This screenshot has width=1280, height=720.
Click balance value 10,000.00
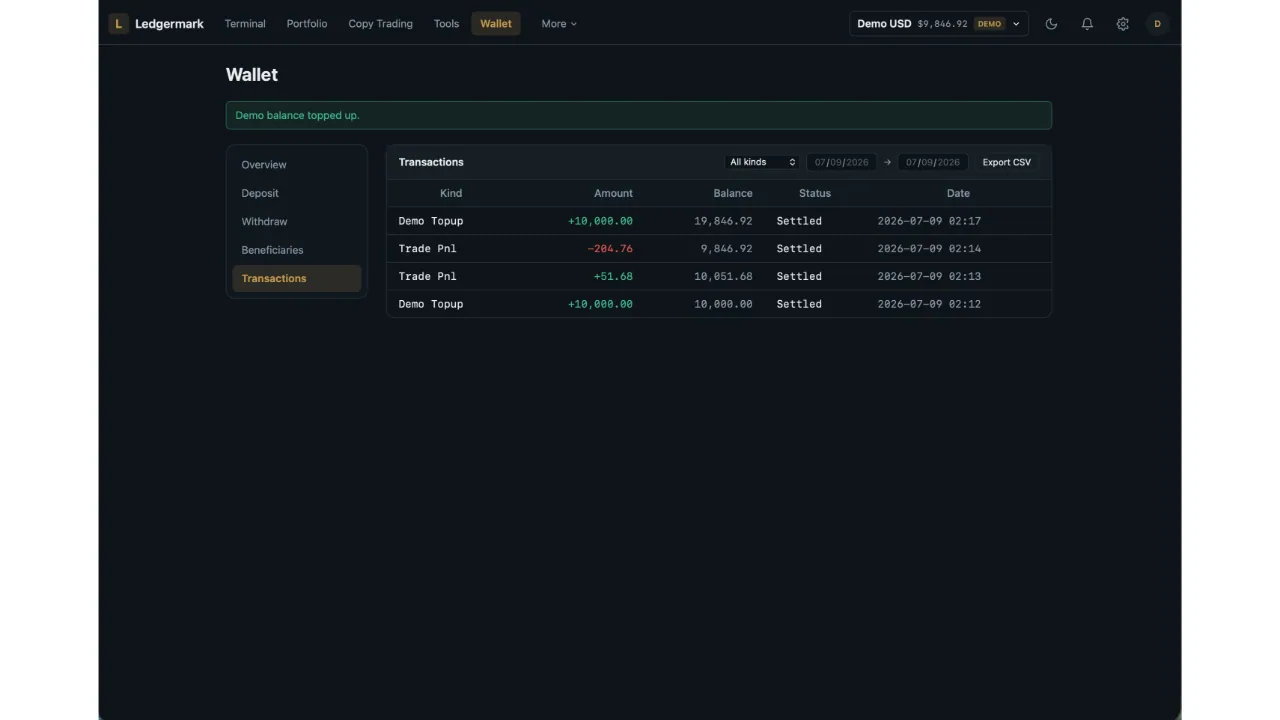point(723,304)
